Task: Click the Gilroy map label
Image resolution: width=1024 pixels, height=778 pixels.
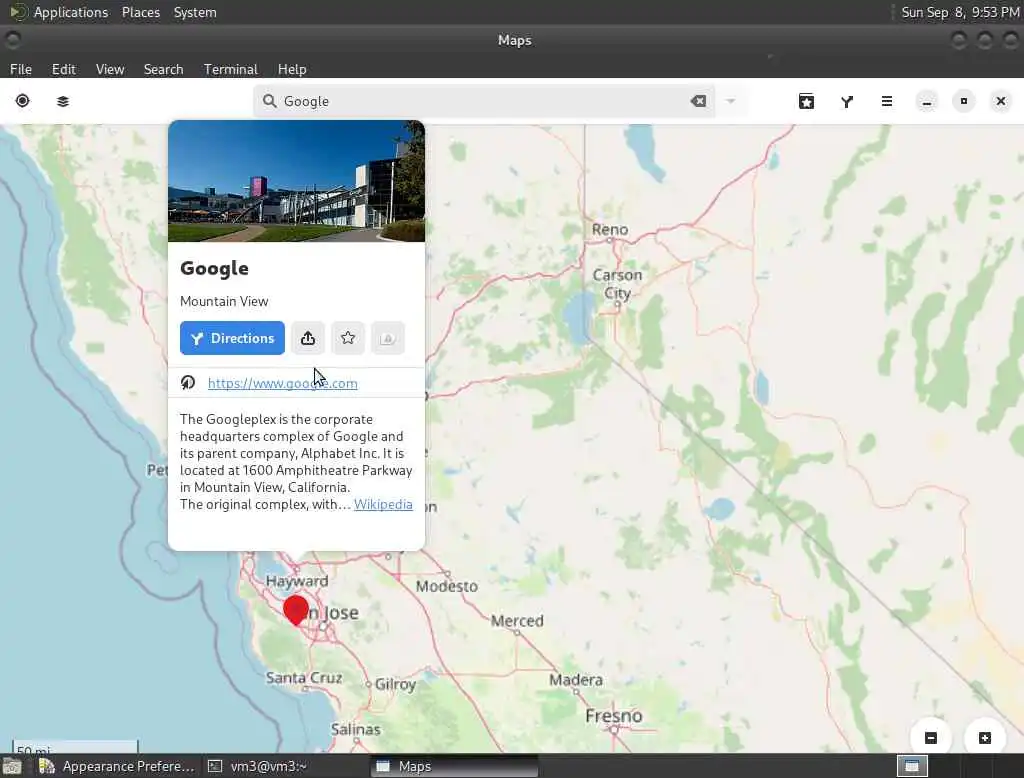Action: (396, 685)
